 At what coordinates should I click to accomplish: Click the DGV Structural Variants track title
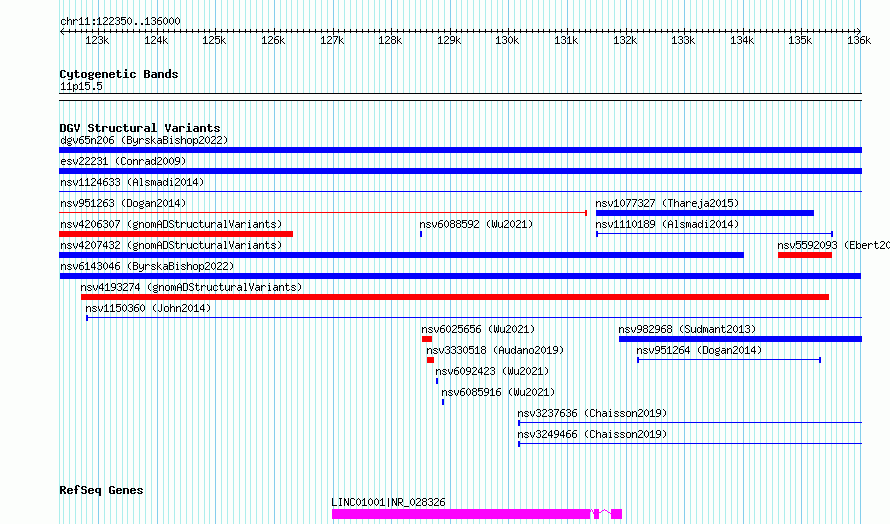point(140,128)
